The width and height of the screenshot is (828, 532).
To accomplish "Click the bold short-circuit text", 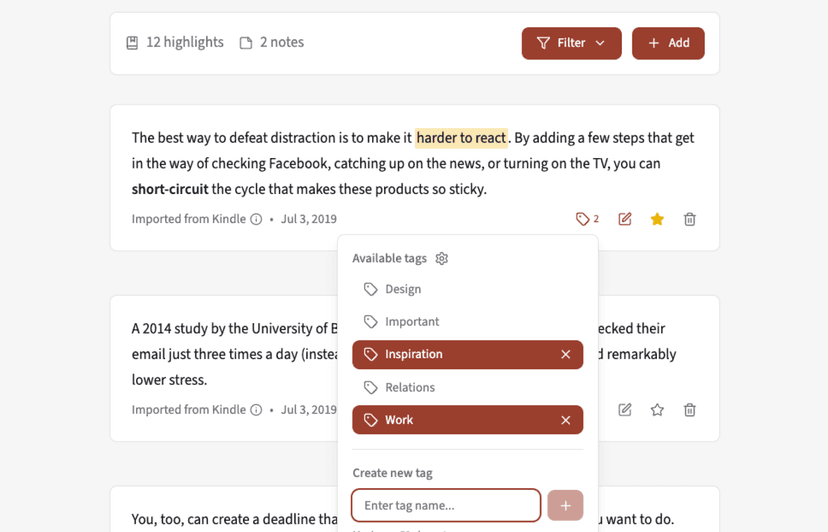I will pyautogui.click(x=170, y=189).
